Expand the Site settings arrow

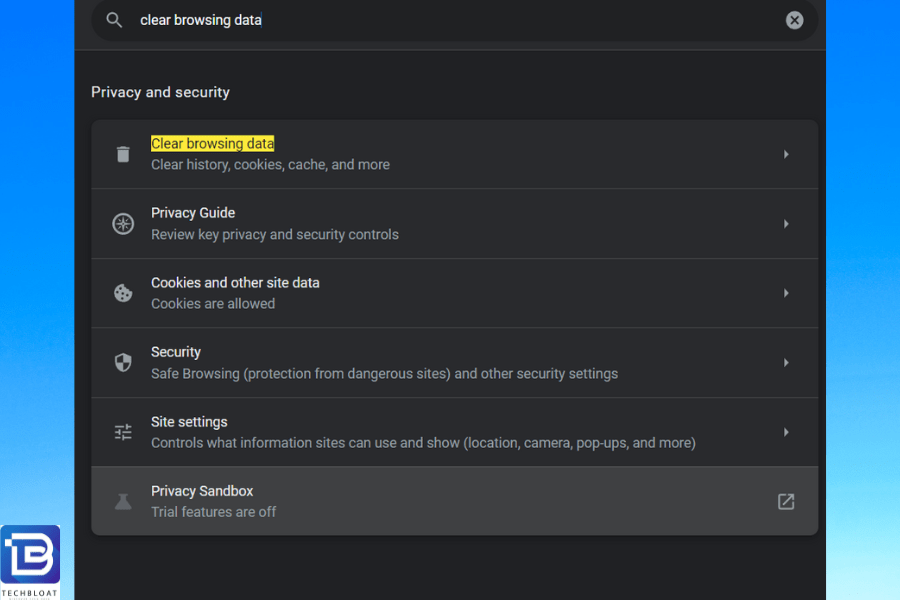pyautogui.click(x=786, y=432)
